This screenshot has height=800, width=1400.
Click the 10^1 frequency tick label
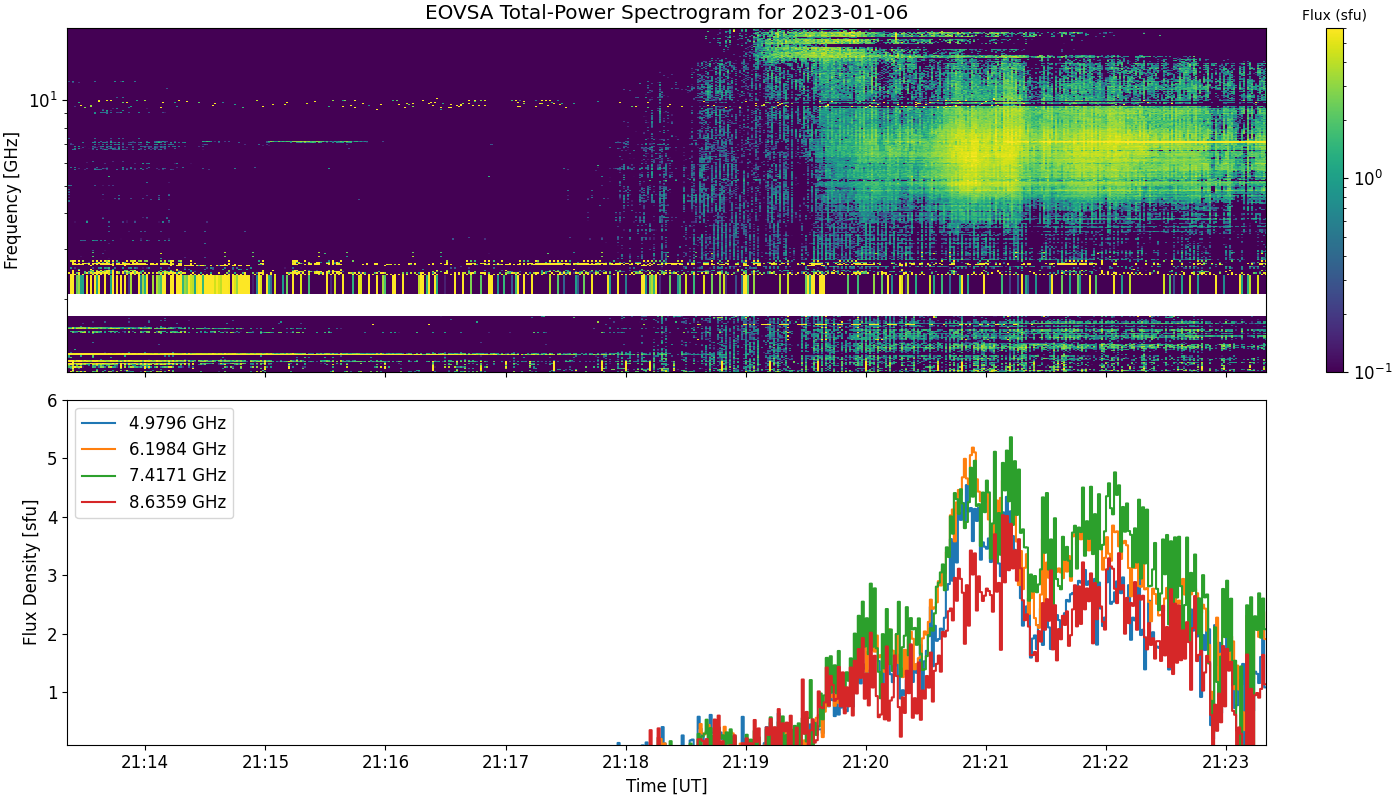(x=44, y=99)
